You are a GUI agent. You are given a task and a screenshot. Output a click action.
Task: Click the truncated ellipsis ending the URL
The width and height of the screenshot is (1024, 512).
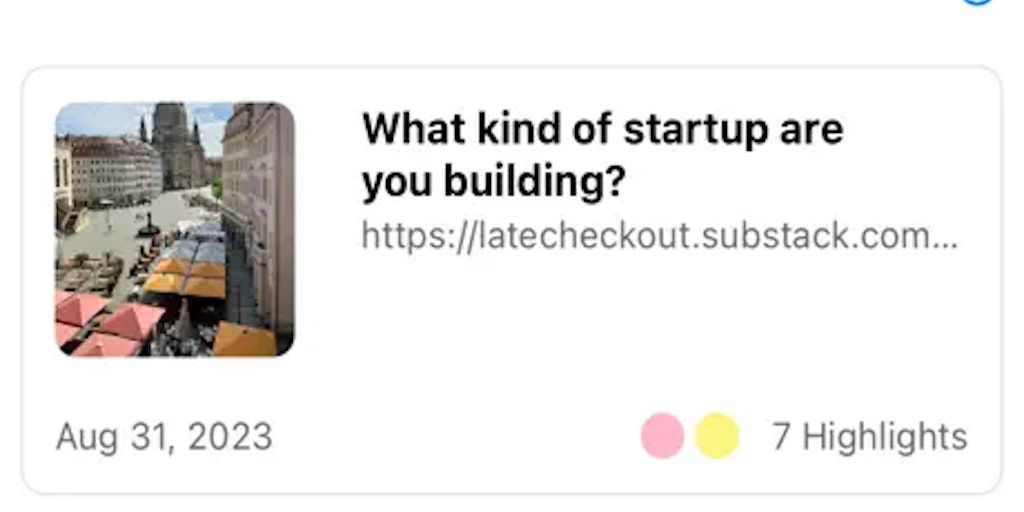pos(947,238)
